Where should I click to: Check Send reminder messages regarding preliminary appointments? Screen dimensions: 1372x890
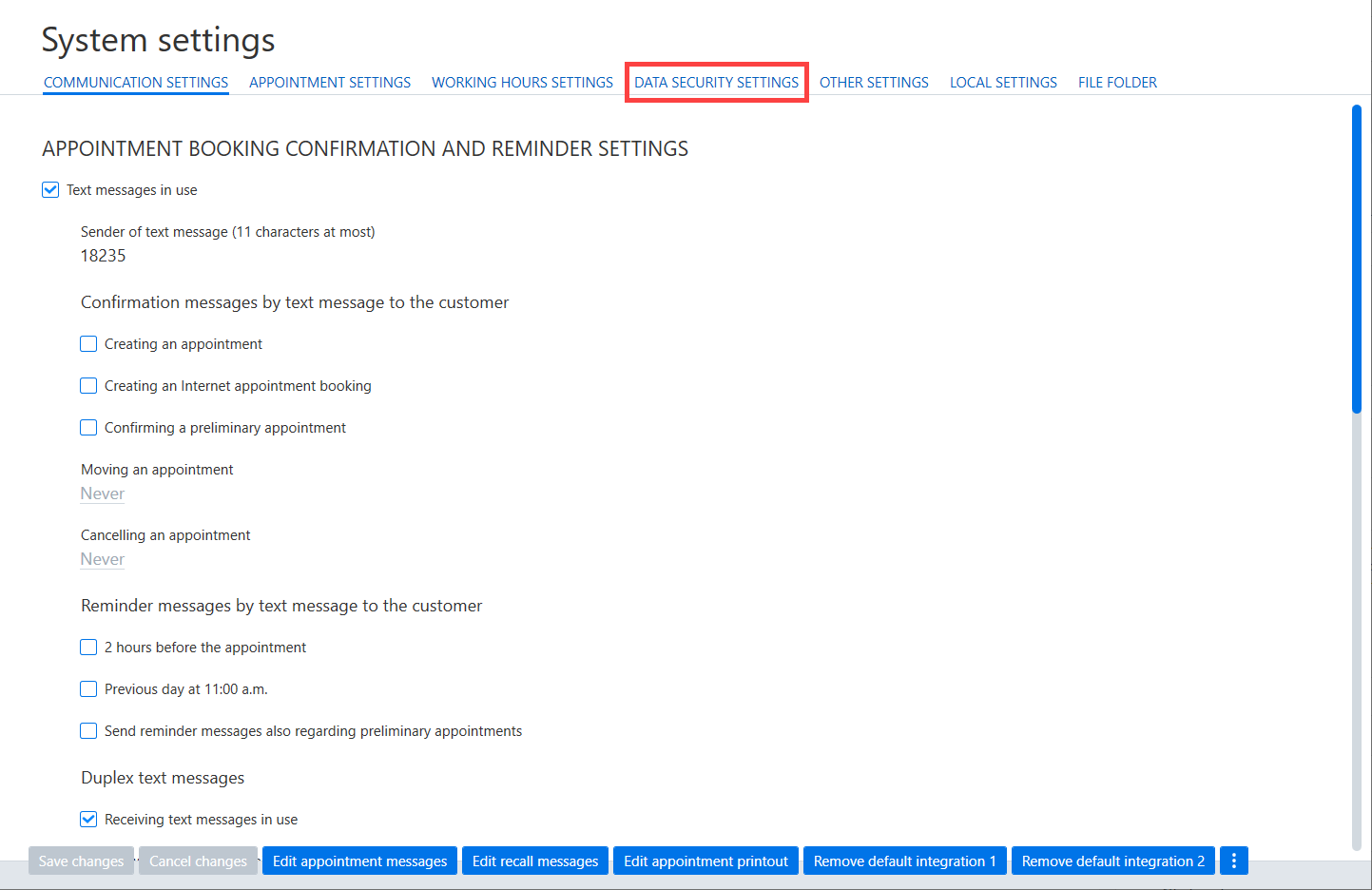click(x=88, y=731)
